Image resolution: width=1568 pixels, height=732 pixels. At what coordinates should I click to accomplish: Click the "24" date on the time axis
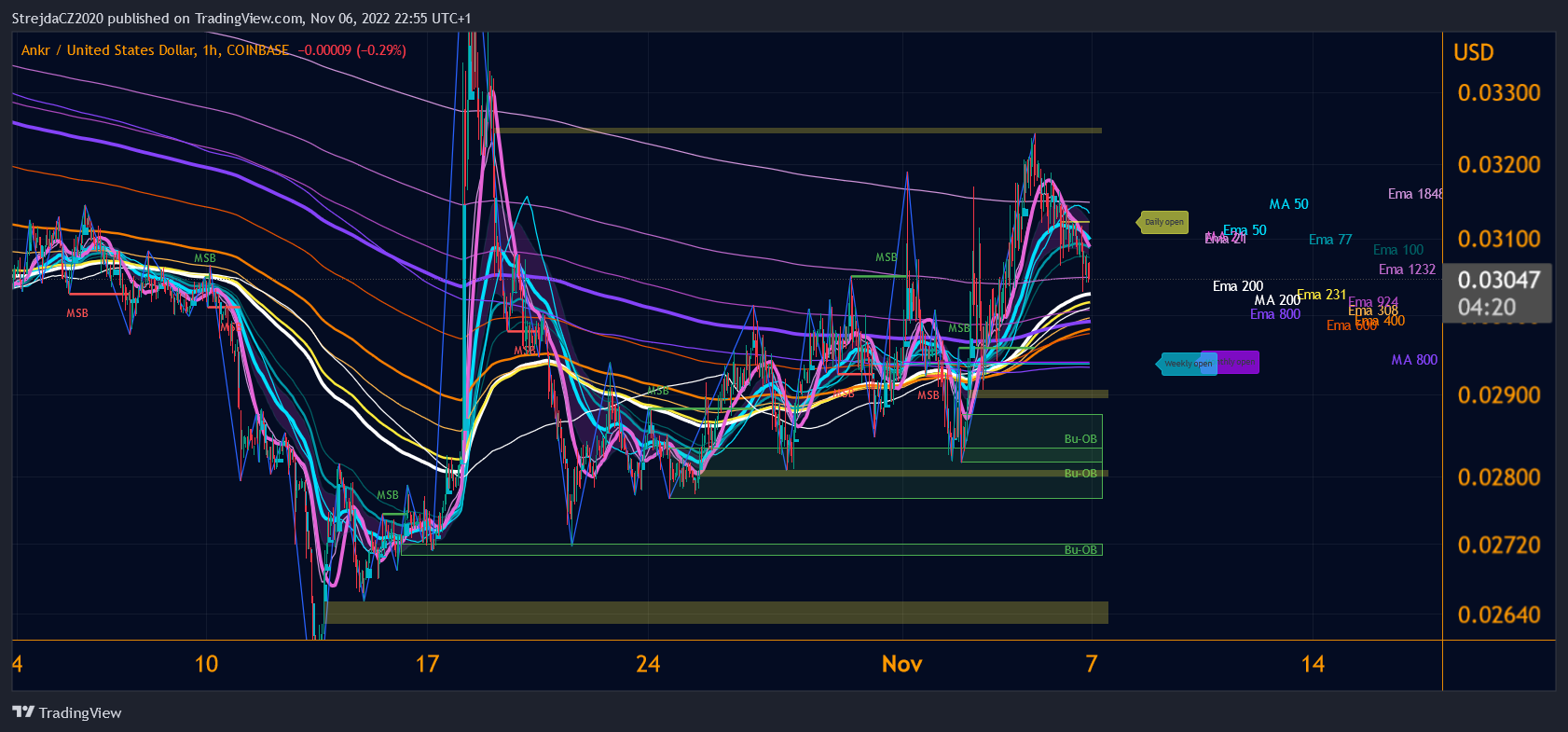click(648, 664)
